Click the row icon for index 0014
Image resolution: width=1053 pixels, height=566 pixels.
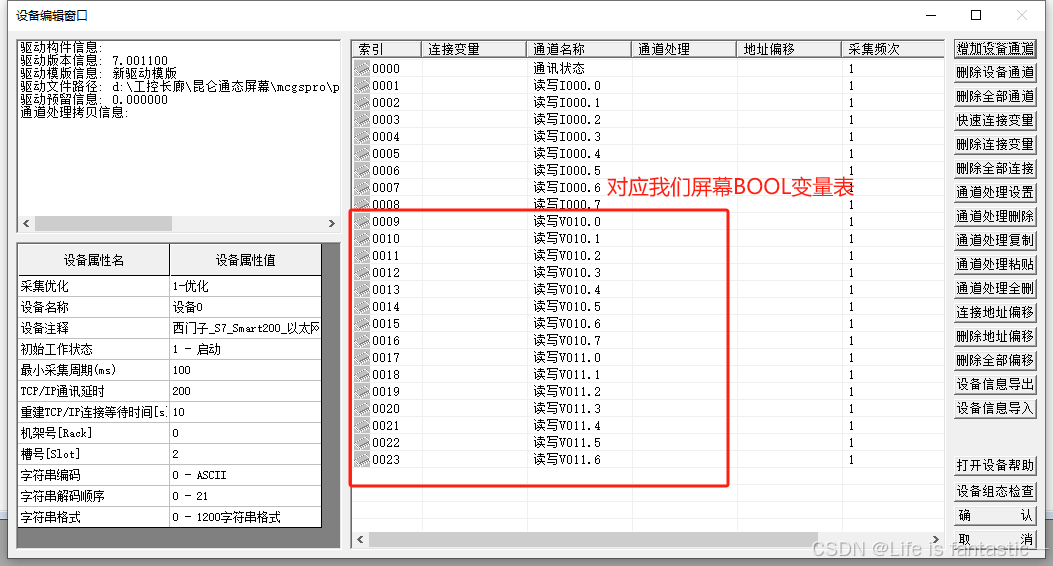362,306
